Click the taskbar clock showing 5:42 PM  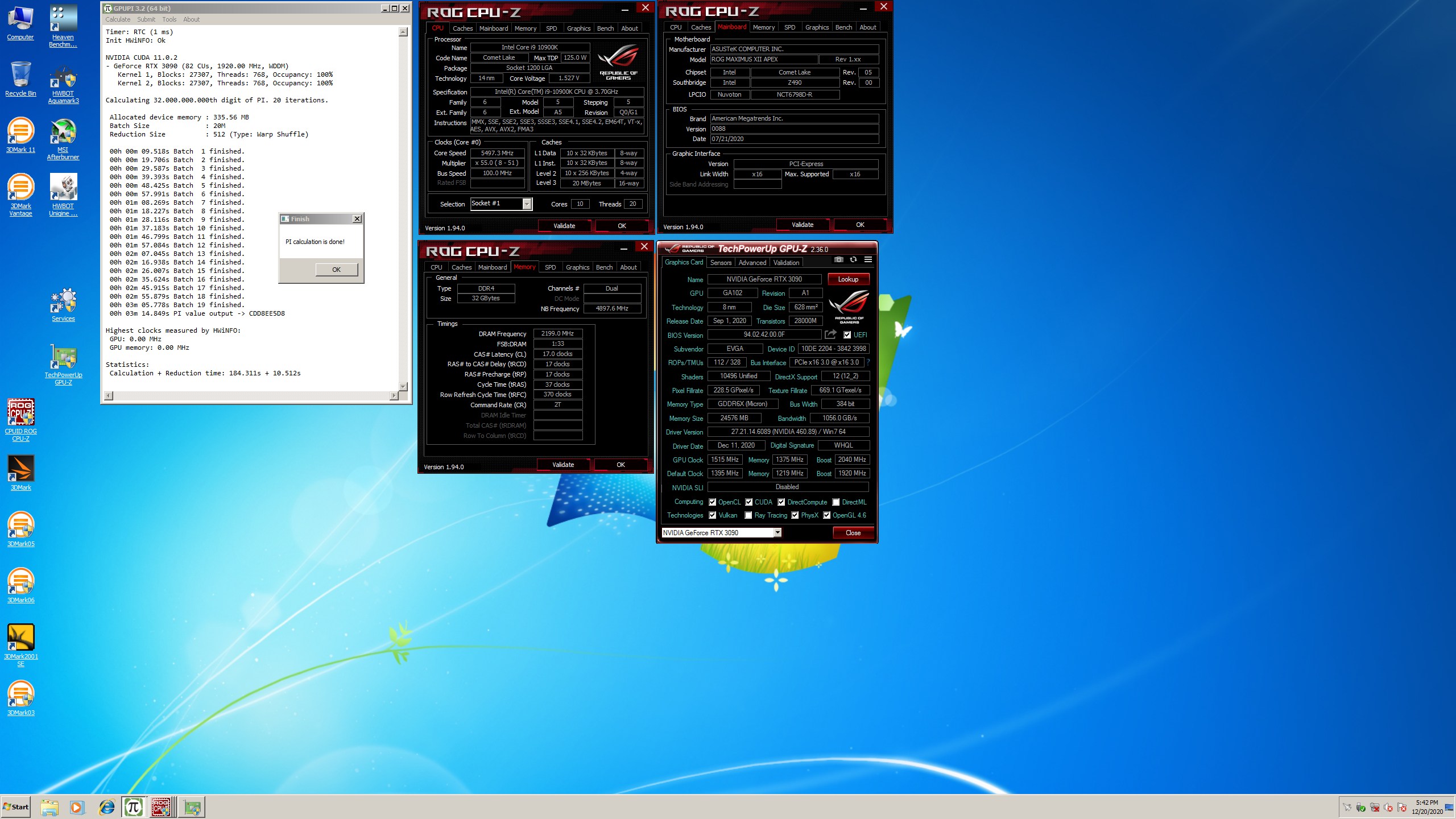click(1427, 807)
